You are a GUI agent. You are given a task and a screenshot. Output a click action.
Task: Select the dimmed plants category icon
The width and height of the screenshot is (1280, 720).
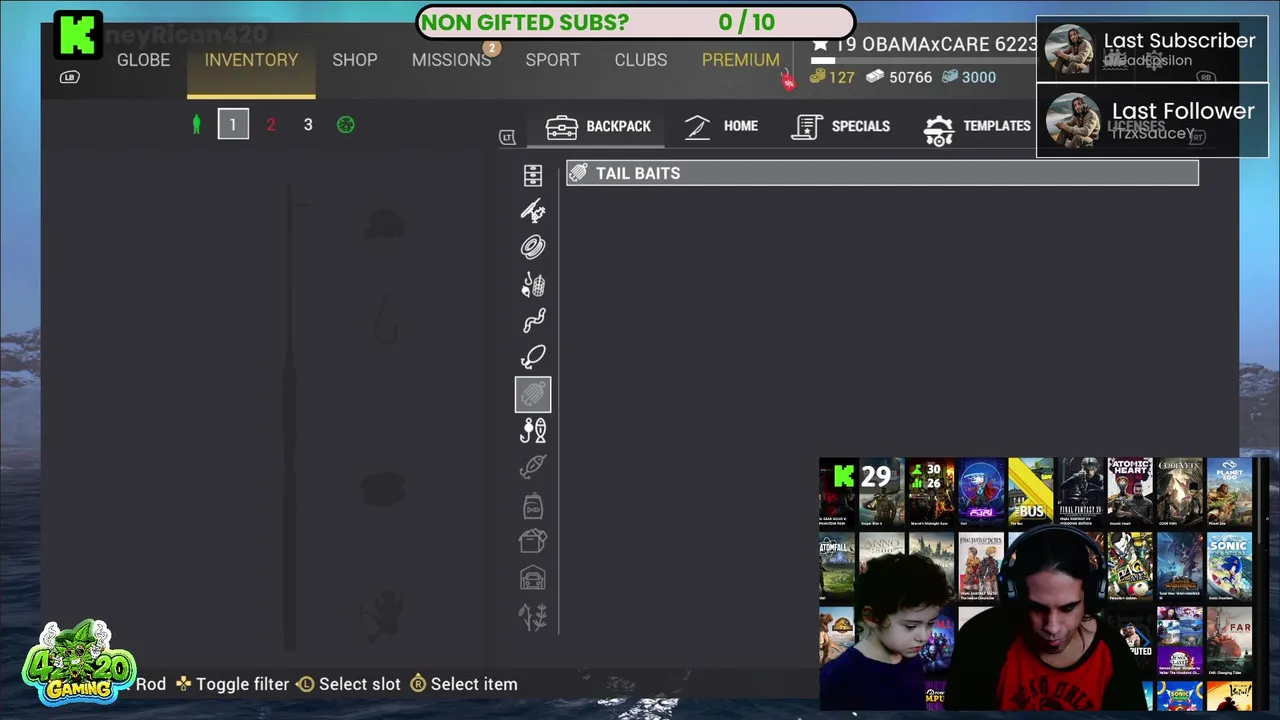coord(533,616)
